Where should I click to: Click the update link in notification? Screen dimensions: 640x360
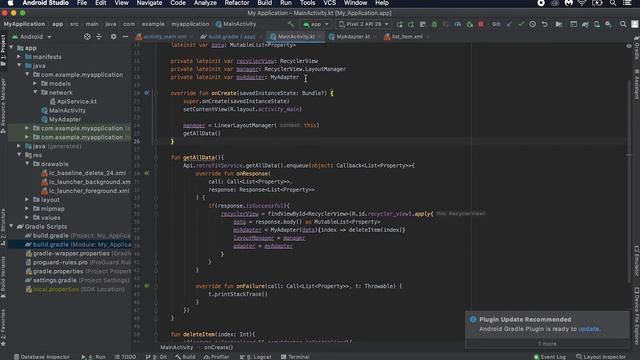pyautogui.click(x=589, y=329)
